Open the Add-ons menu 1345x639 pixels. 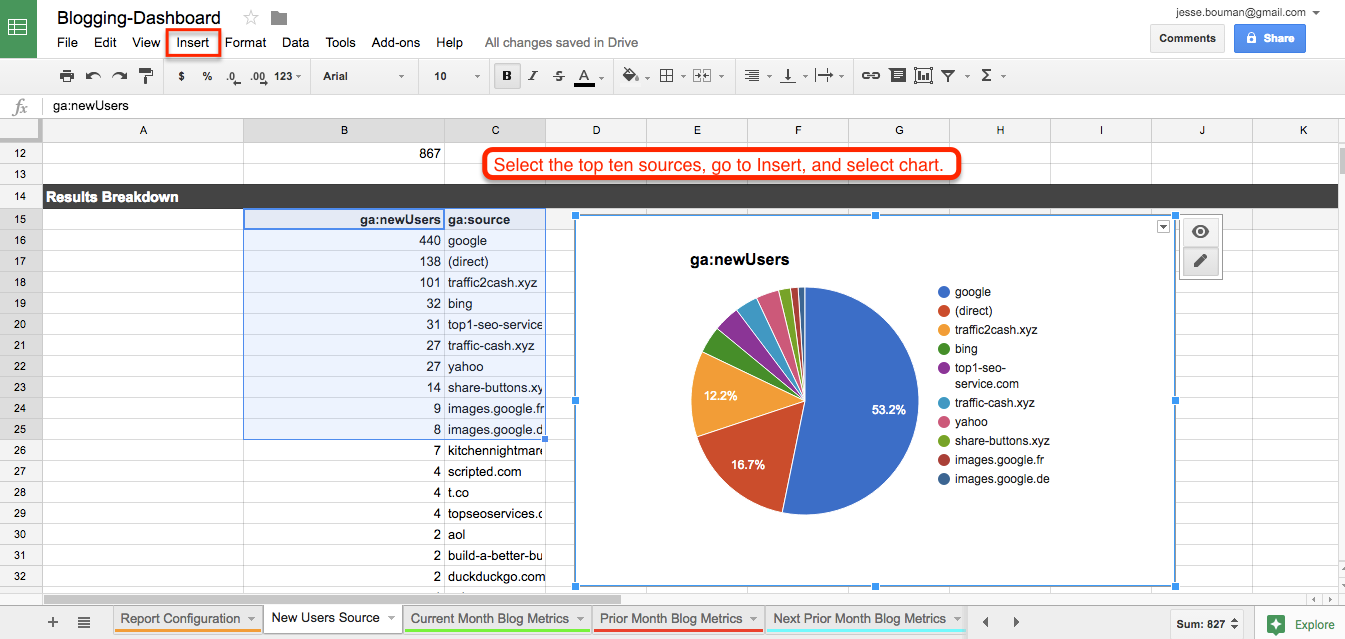point(396,42)
